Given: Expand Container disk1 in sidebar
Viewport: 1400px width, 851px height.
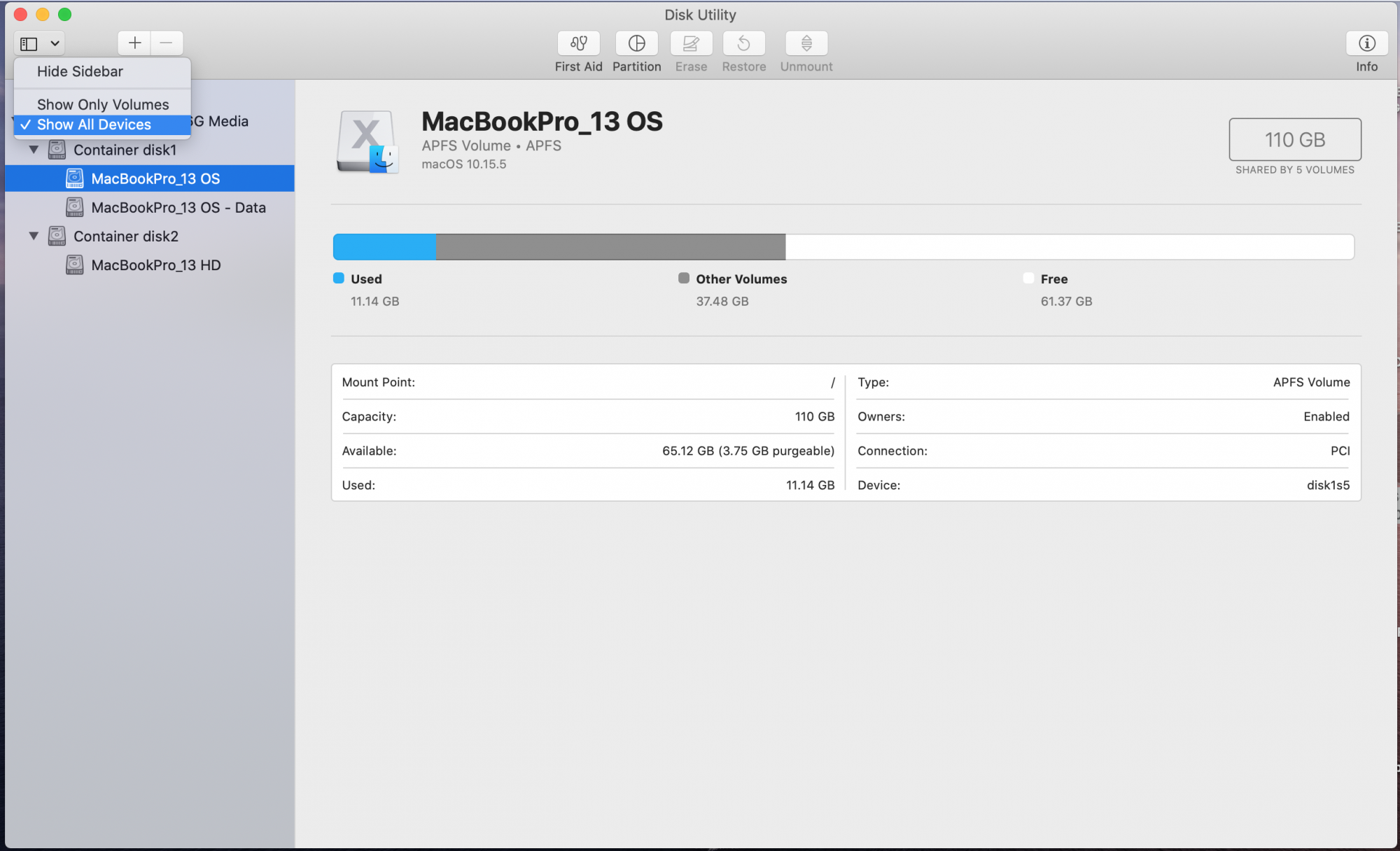Looking at the screenshot, I should tap(34, 149).
